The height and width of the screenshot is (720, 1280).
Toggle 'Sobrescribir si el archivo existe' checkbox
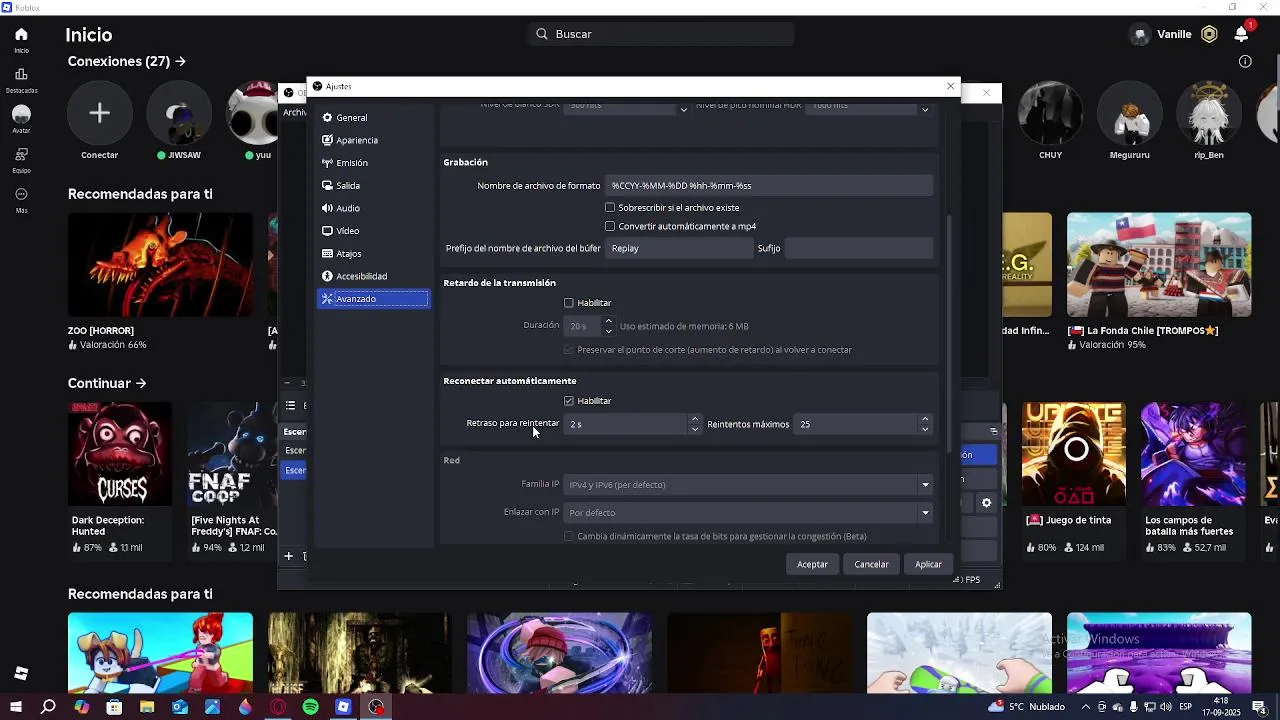(610, 208)
